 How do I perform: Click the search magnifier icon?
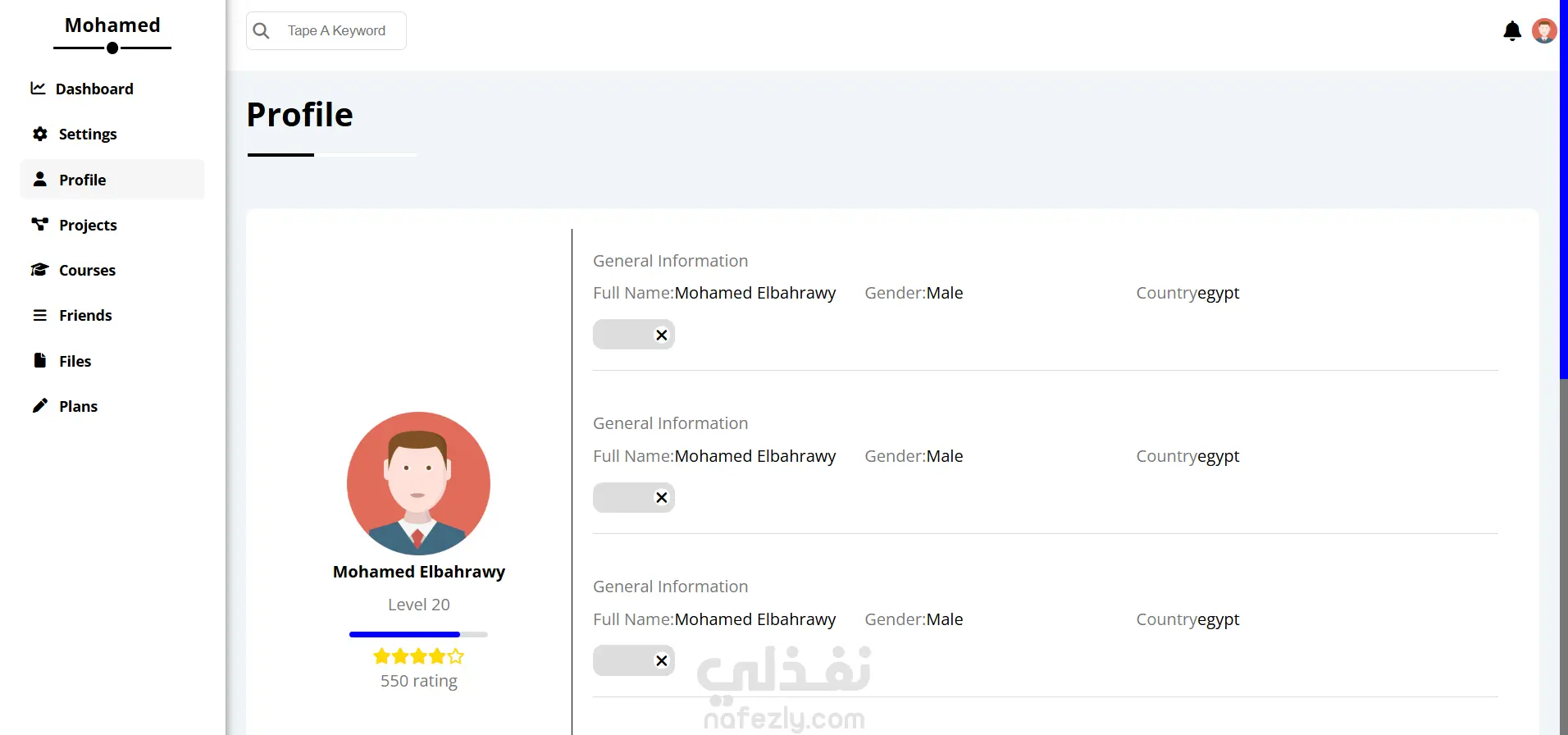(262, 31)
